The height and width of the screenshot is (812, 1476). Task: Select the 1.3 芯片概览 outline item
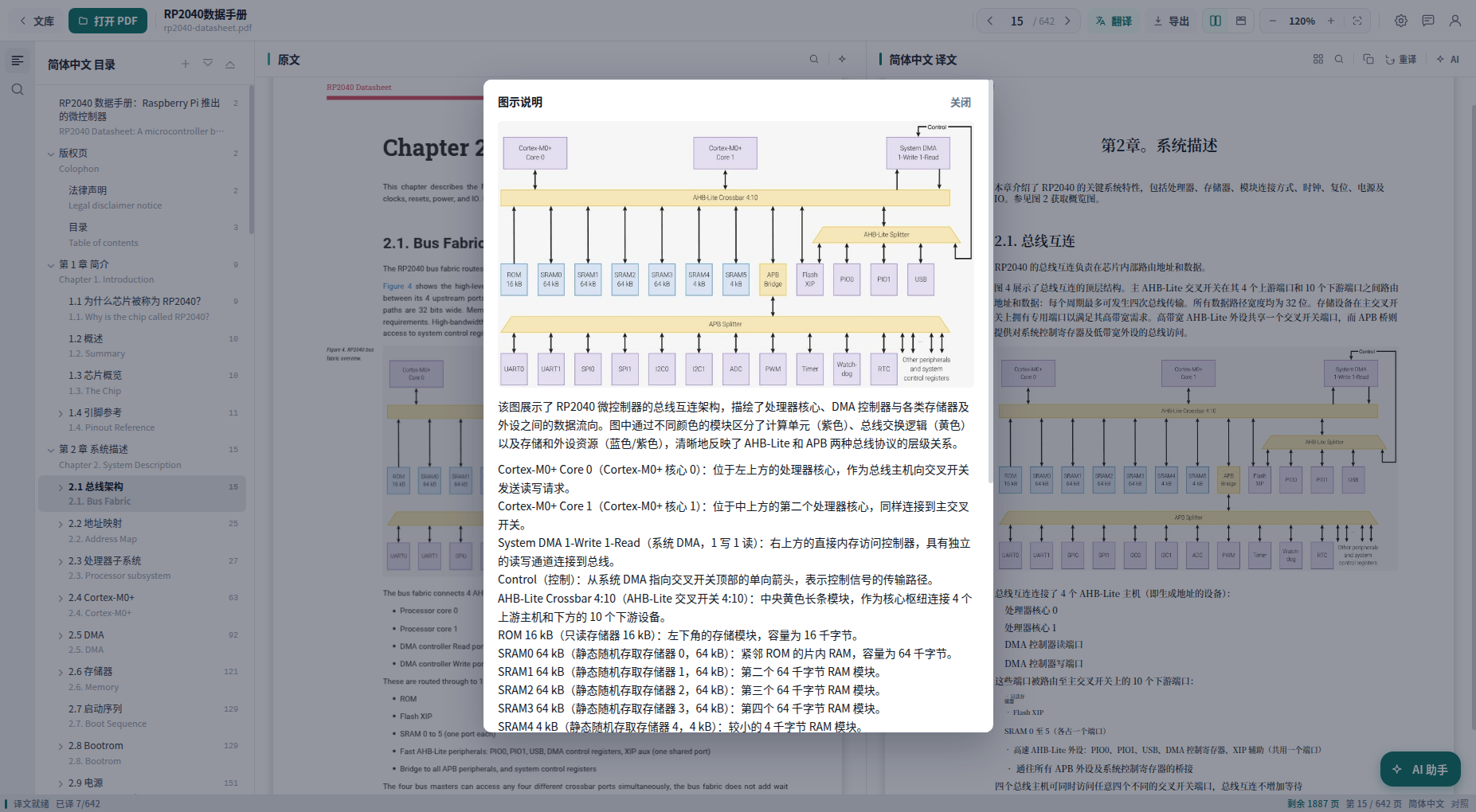(x=142, y=382)
